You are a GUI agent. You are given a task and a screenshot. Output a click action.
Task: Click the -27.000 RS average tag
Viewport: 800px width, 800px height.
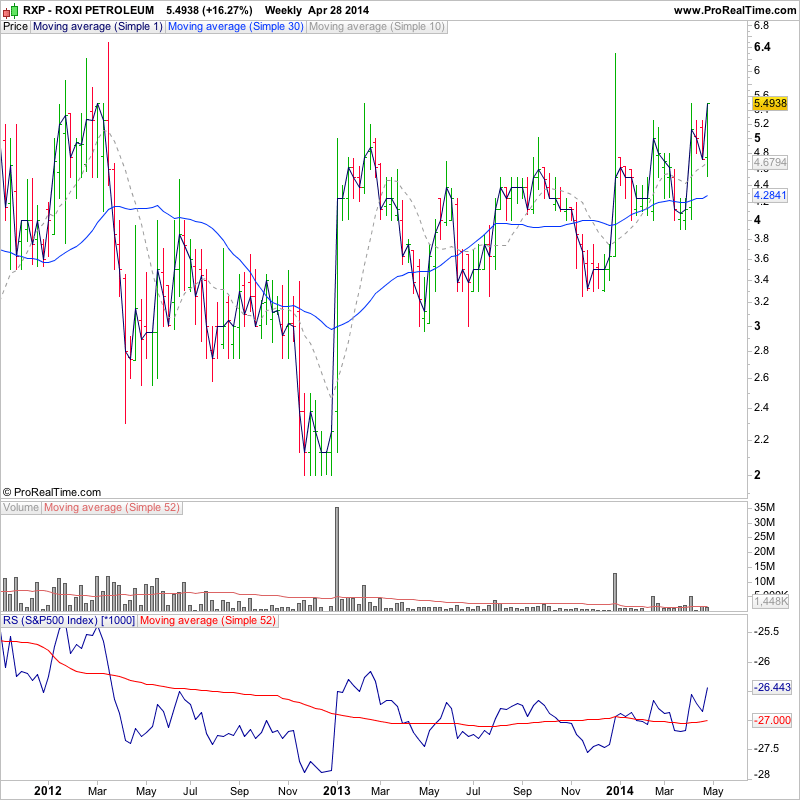pos(773,720)
